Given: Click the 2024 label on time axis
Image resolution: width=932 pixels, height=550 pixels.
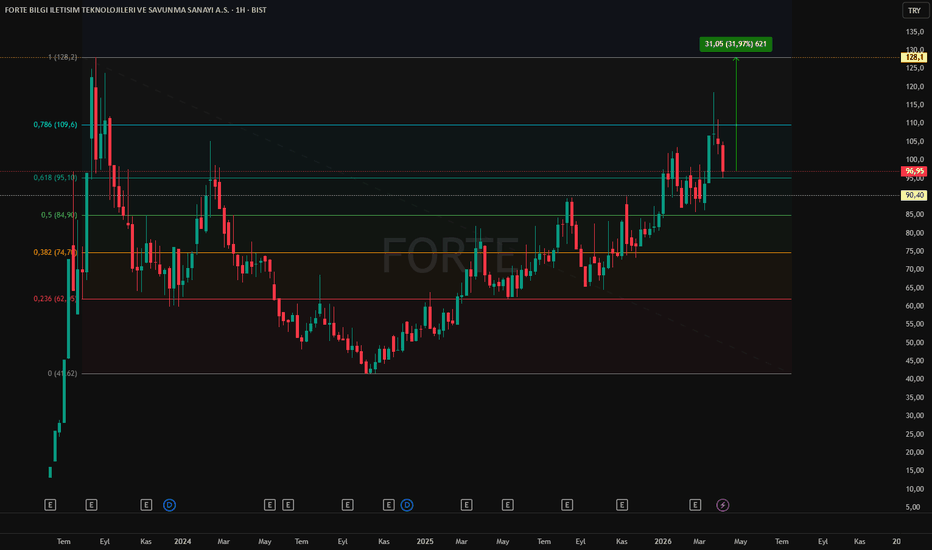Looking at the screenshot, I should point(182,541).
